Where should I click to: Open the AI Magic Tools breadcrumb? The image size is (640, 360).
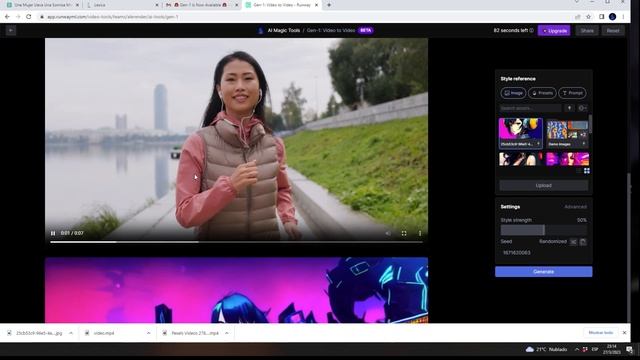[x=284, y=30]
